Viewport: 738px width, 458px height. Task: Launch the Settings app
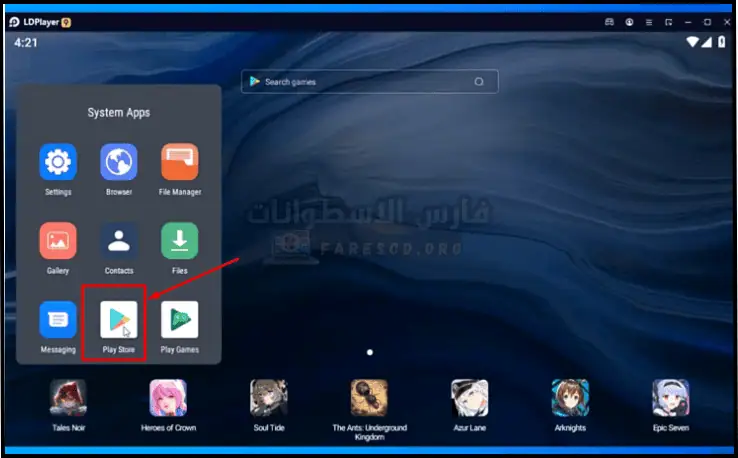coord(58,162)
